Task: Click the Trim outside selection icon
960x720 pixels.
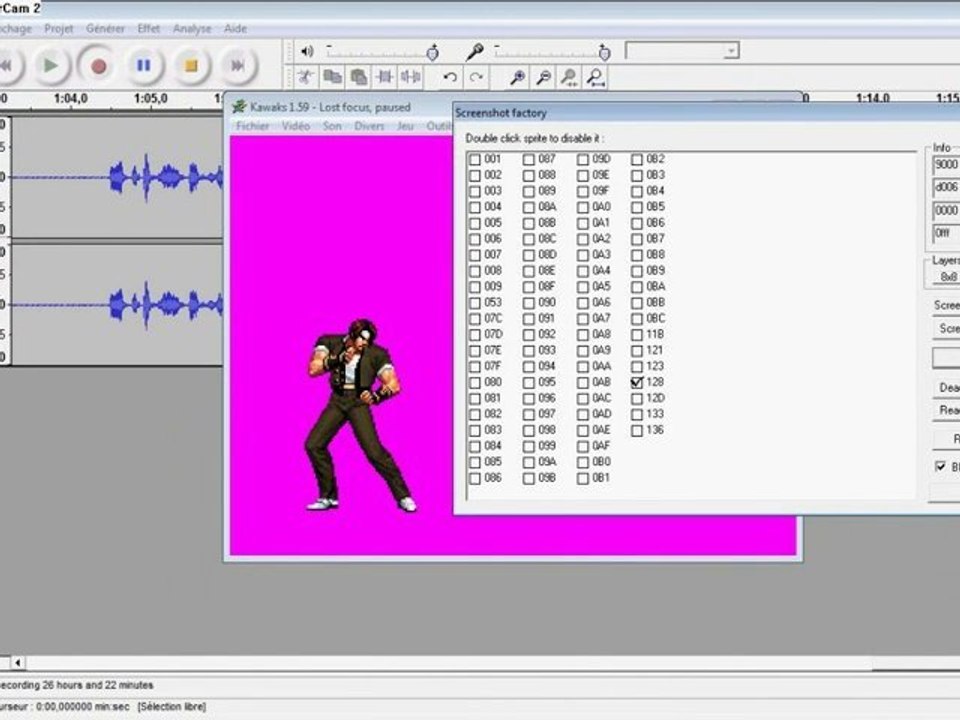Action: click(x=384, y=77)
